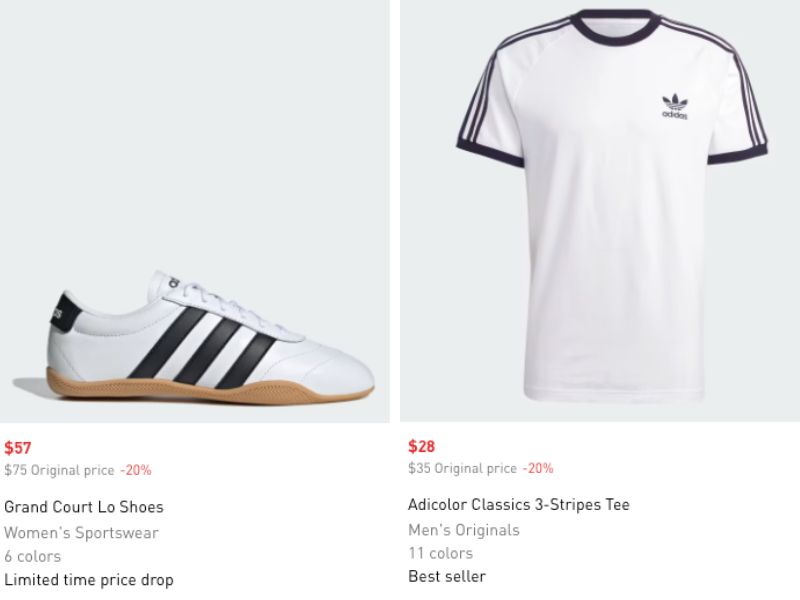Viewport: 800px width, 600px height.
Task: Click the Grand Court Lo Shoes title
Action: (x=84, y=507)
